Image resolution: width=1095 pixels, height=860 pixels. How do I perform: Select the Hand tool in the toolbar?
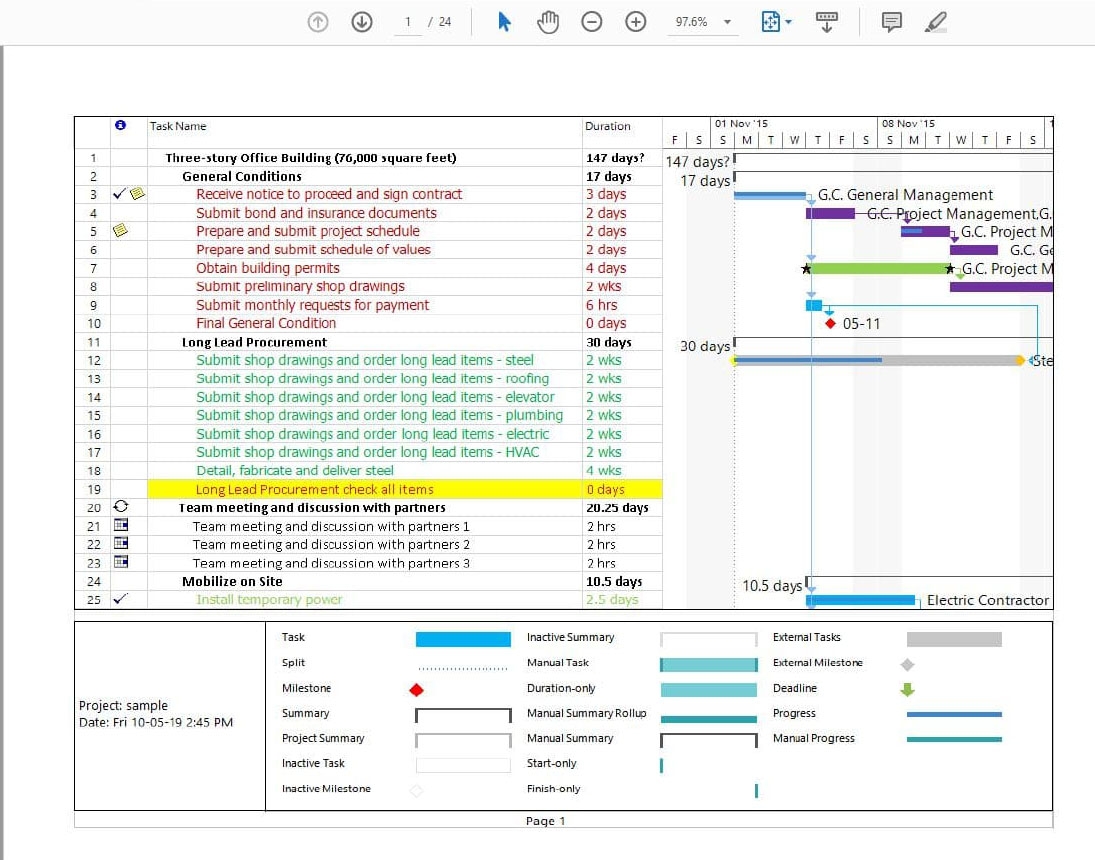(548, 21)
